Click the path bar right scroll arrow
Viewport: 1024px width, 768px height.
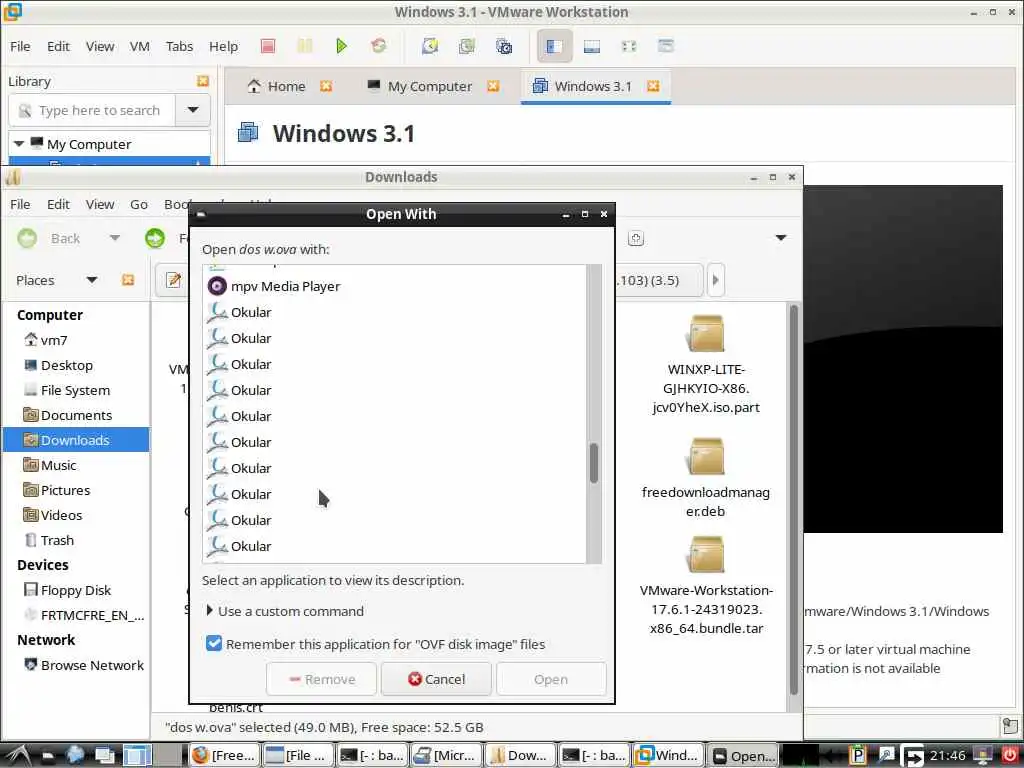click(x=716, y=280)
